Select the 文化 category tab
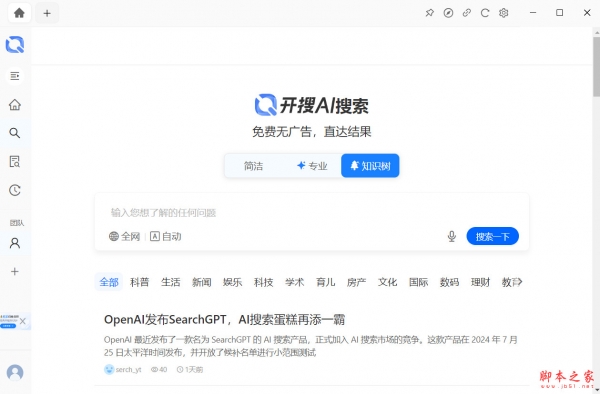 (387, 282)
